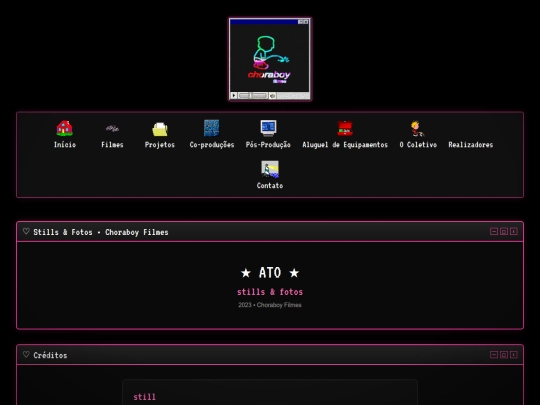
Task: Click the heart icon beside Stills & Fotos
Action: tap(26, 231)
